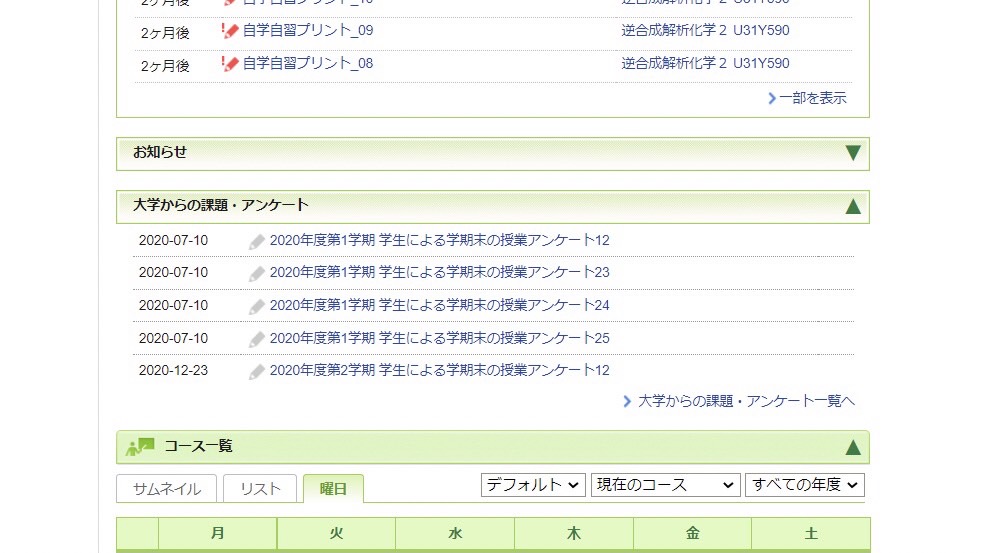983x553 pixels.
Task: Click the red pencil icon beside 自学自習プリント_09
Action: click(x=230, y=31)
